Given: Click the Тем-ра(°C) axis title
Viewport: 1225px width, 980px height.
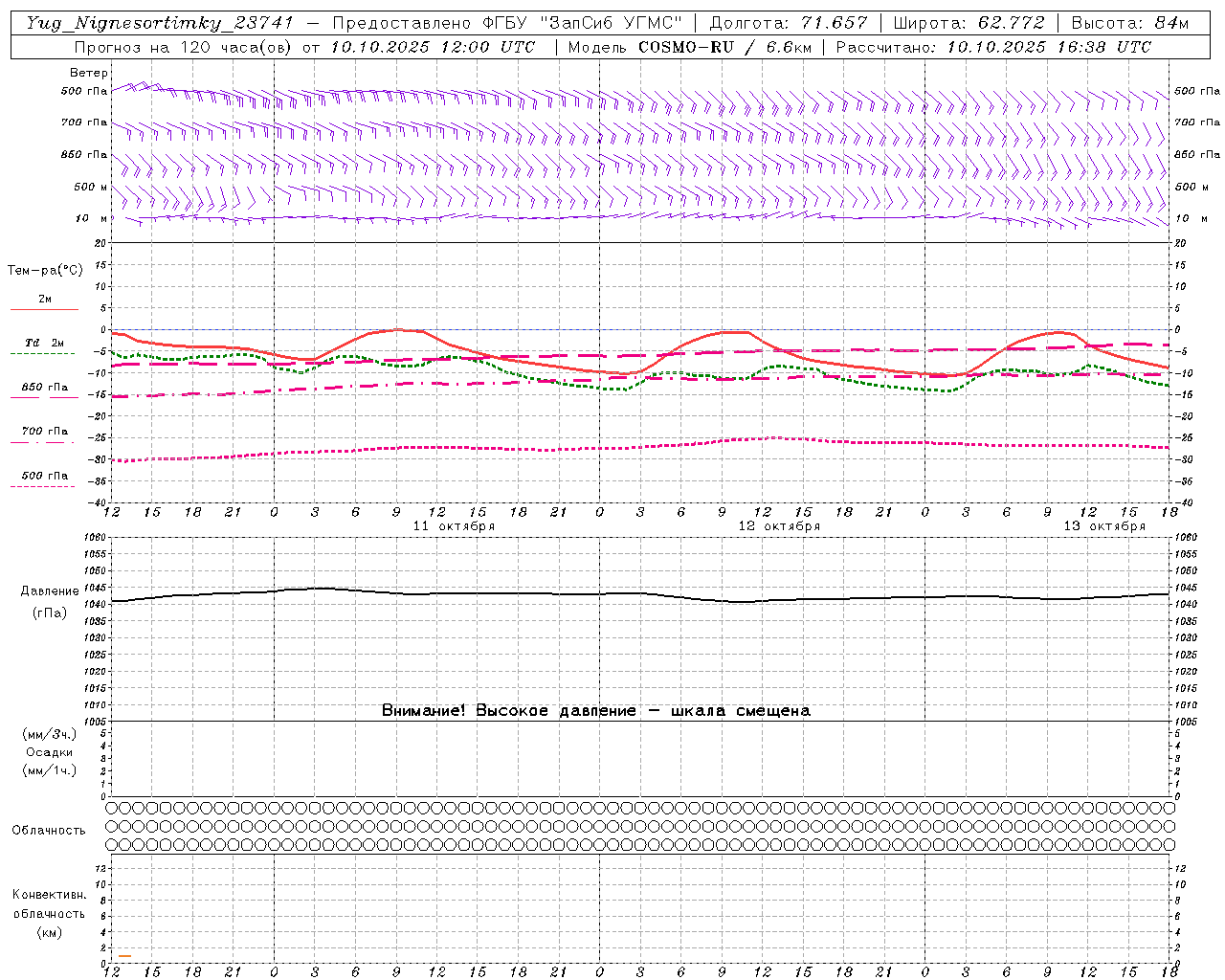Looking at the screenshot, I should point(45,271).
